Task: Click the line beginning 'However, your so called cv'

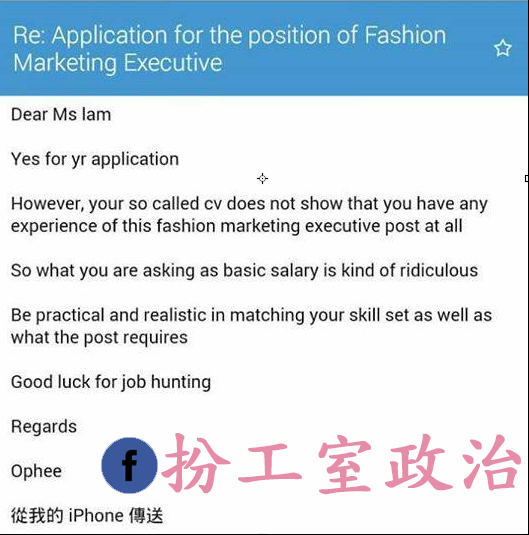Action: pos(249,204)
